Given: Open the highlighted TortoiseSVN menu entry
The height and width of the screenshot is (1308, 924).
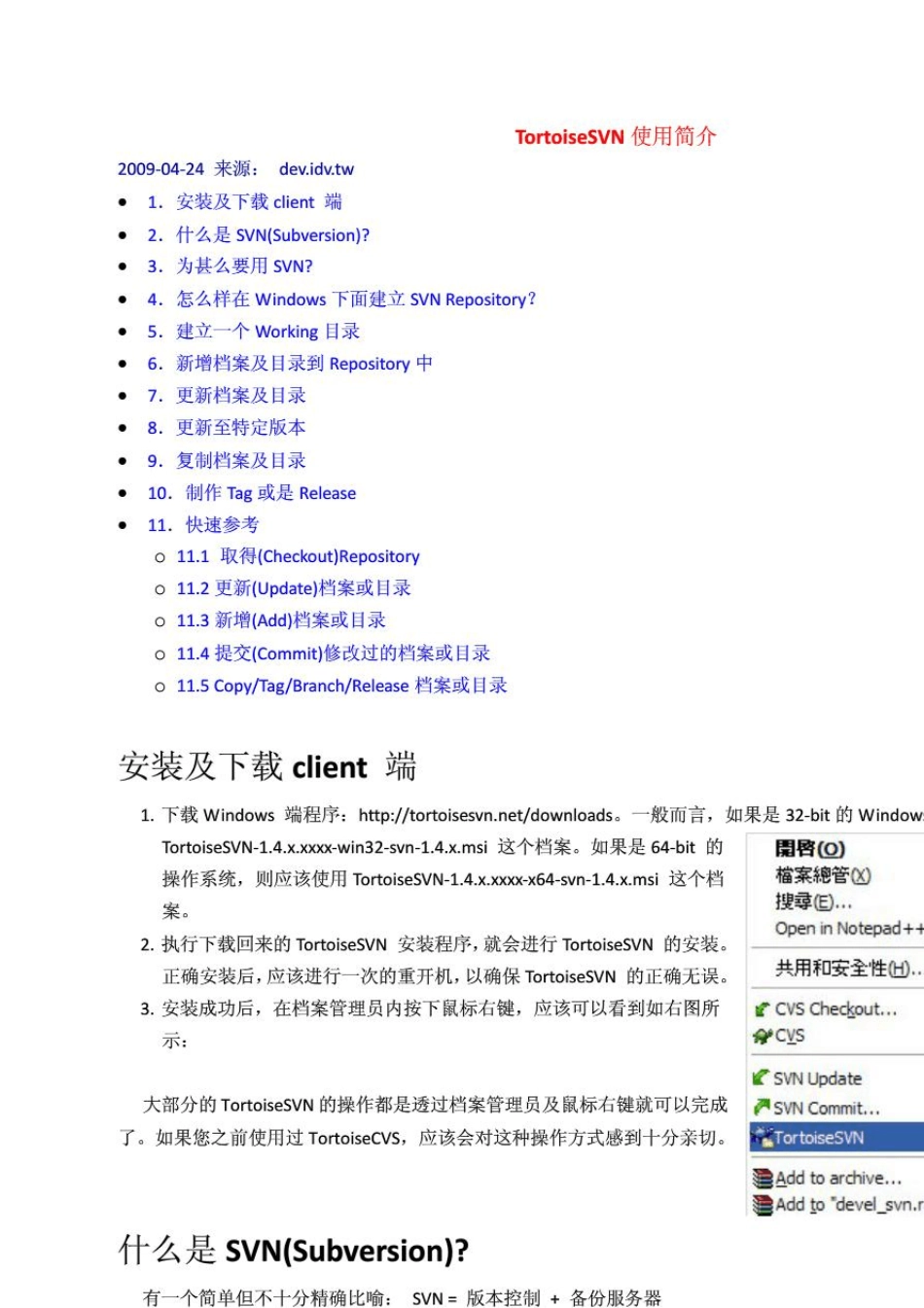Looking at the screenshot, I should point(835,1137).
